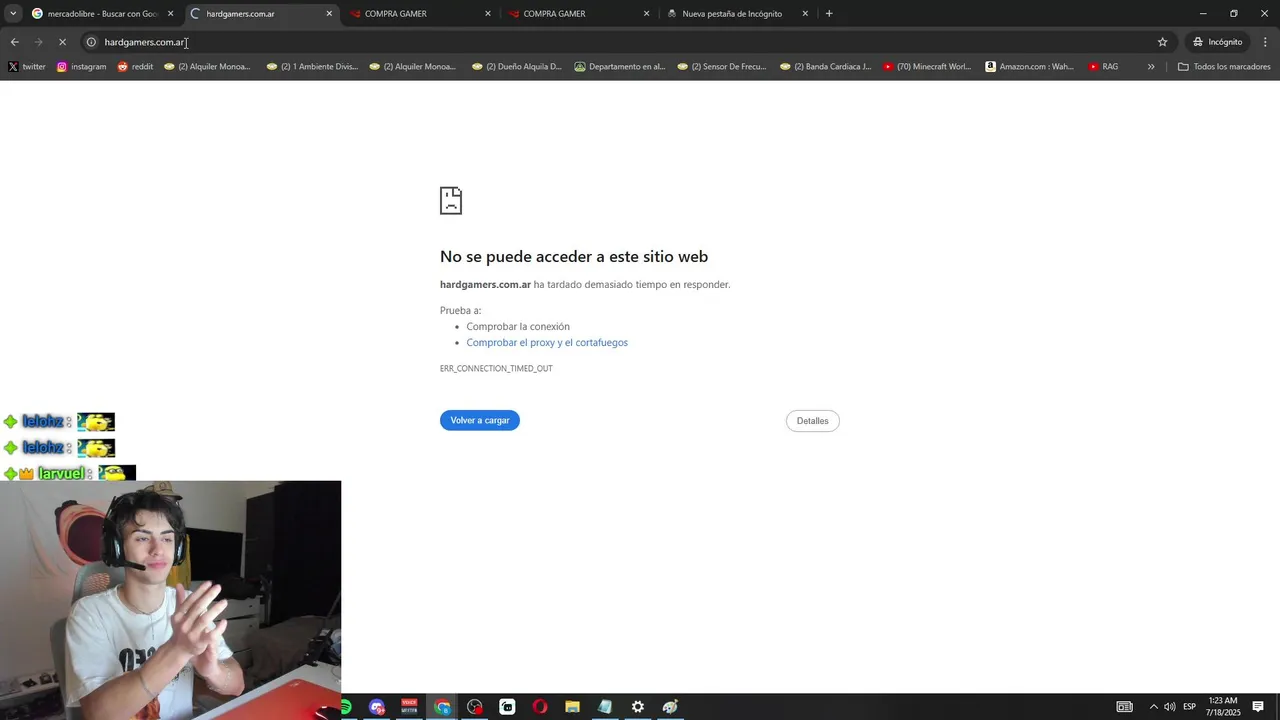Expand the tab search dropdown arrow

coord(12,14)
